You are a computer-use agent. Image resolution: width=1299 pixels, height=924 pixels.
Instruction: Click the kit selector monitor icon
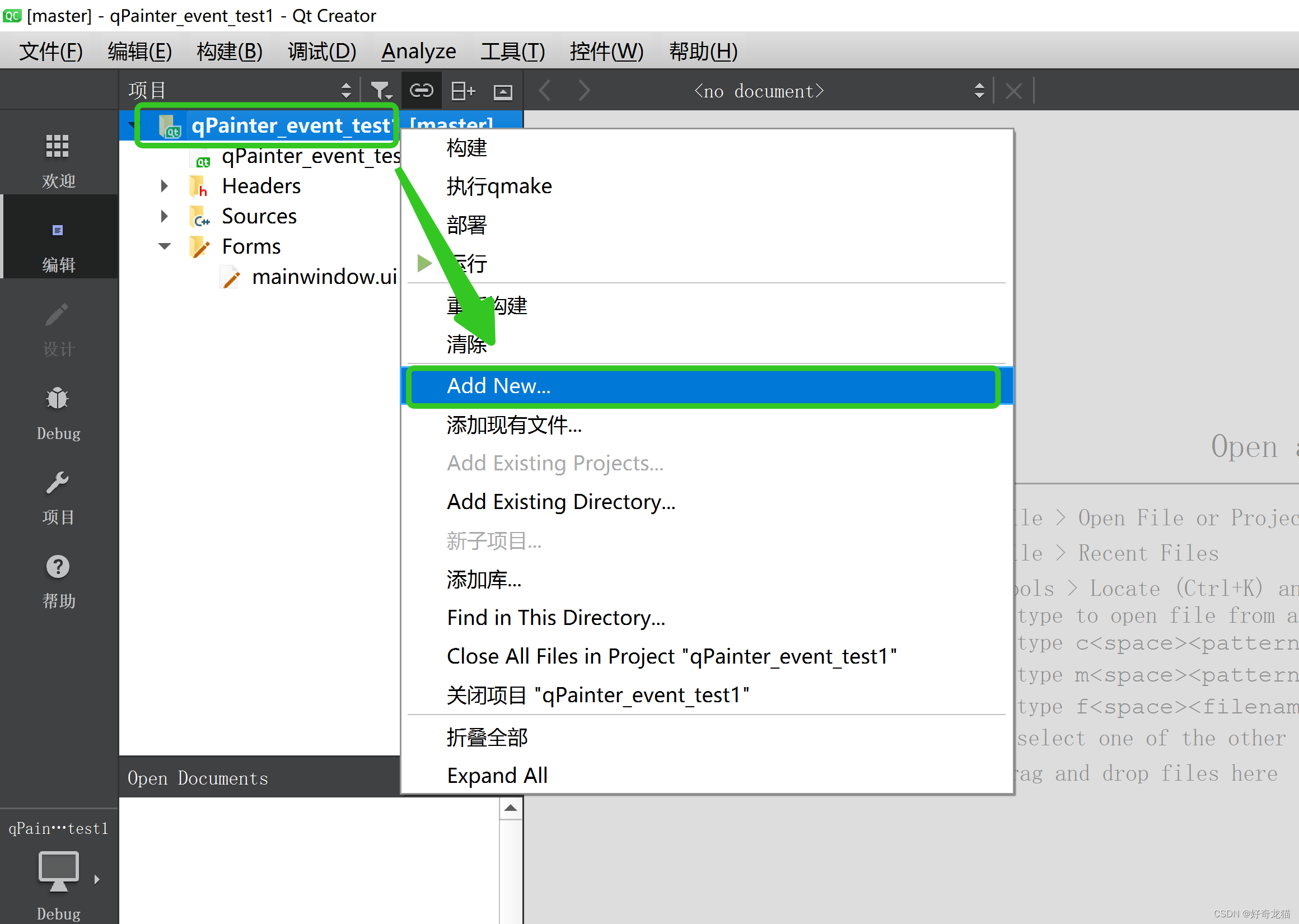pos(59,870)
